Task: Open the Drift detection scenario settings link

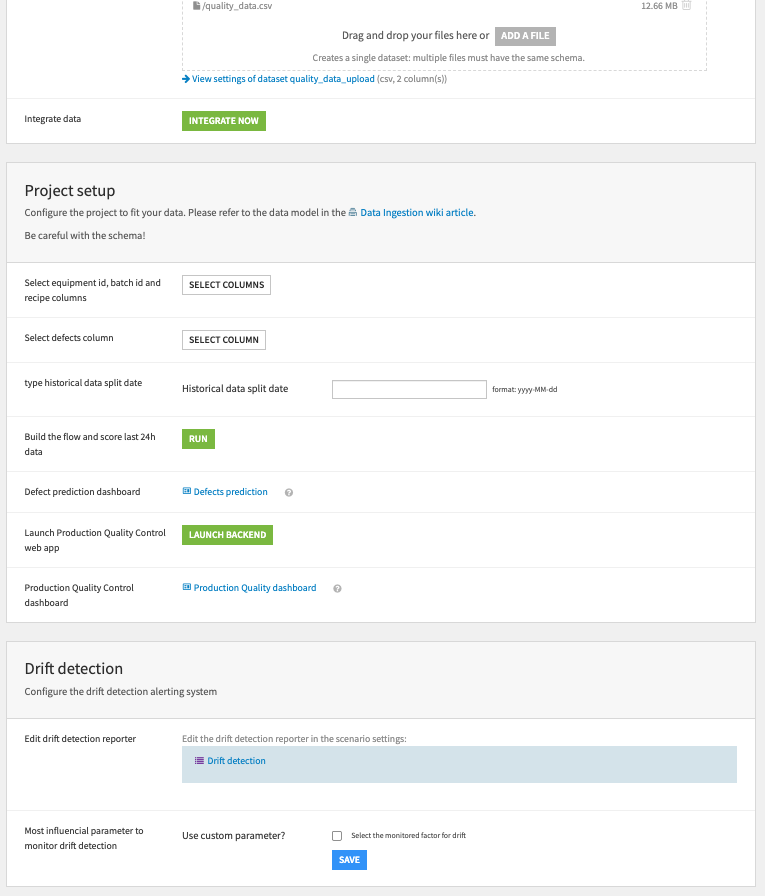Action: click(x=234, y=760)
